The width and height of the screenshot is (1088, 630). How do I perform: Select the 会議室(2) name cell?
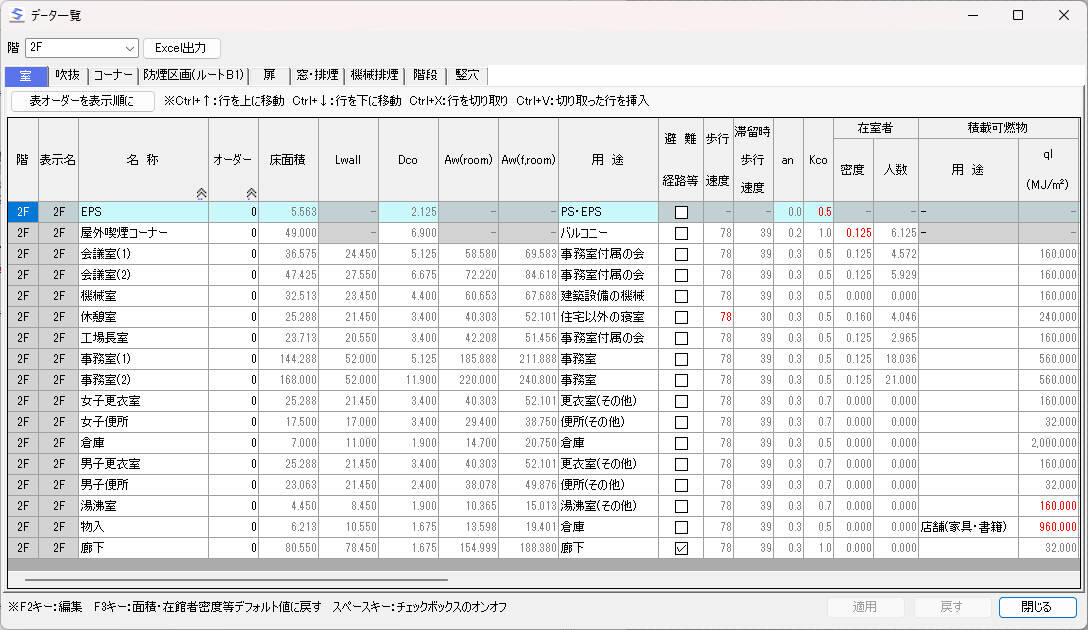pos(144,275)
